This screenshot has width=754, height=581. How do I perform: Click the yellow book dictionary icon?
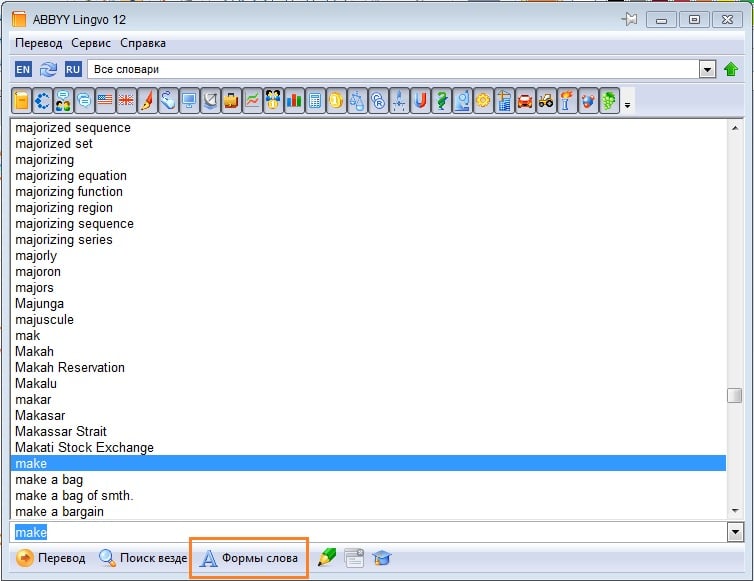(21, 101)
